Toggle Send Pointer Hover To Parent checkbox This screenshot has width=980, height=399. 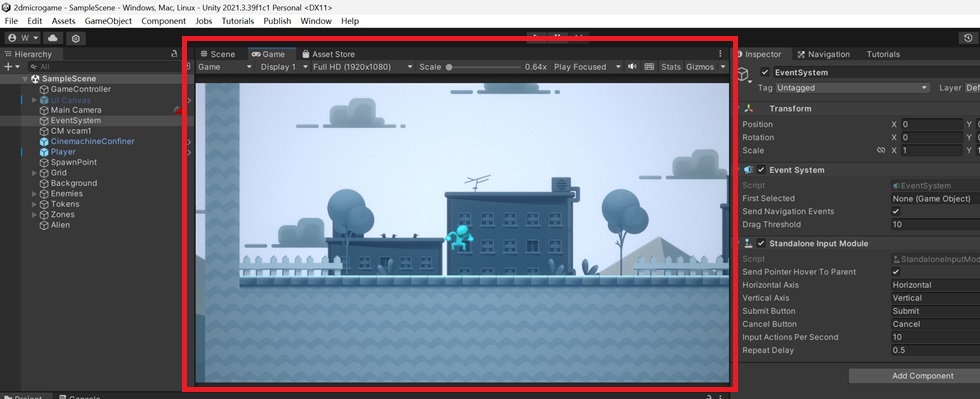pos(896,272)
